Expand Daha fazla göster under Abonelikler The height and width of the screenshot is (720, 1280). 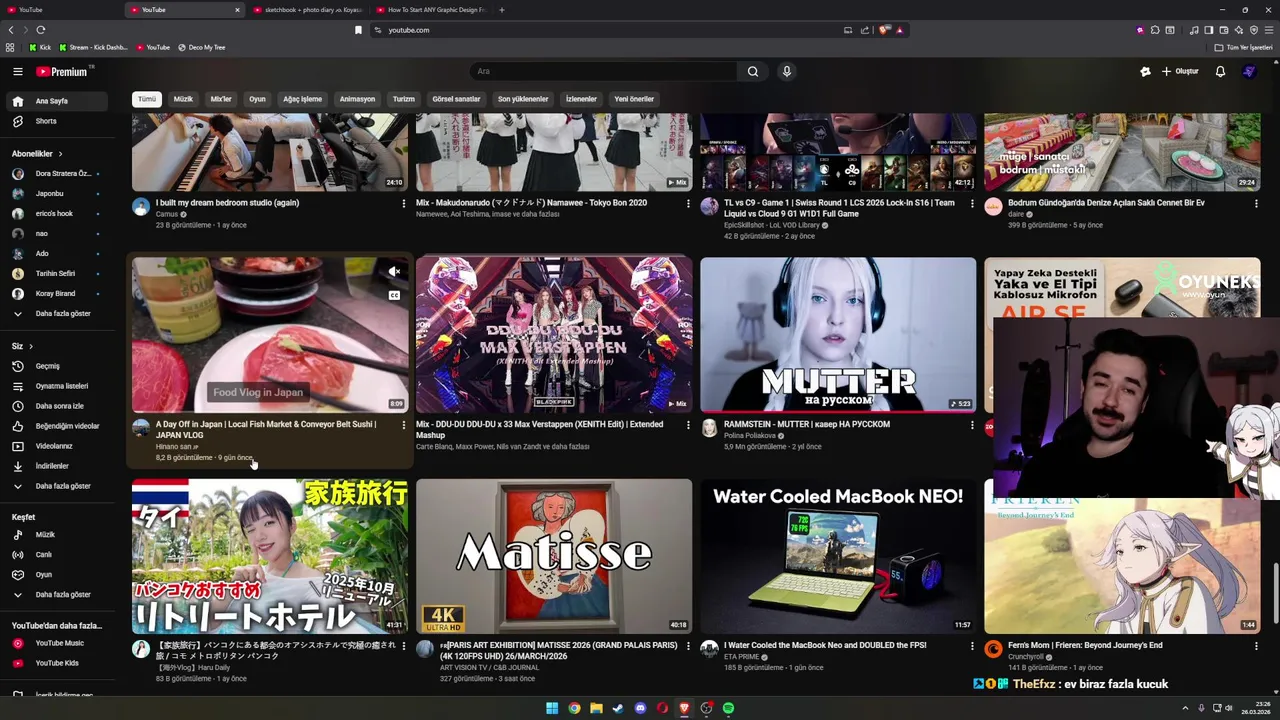click(x=58, y=314)
